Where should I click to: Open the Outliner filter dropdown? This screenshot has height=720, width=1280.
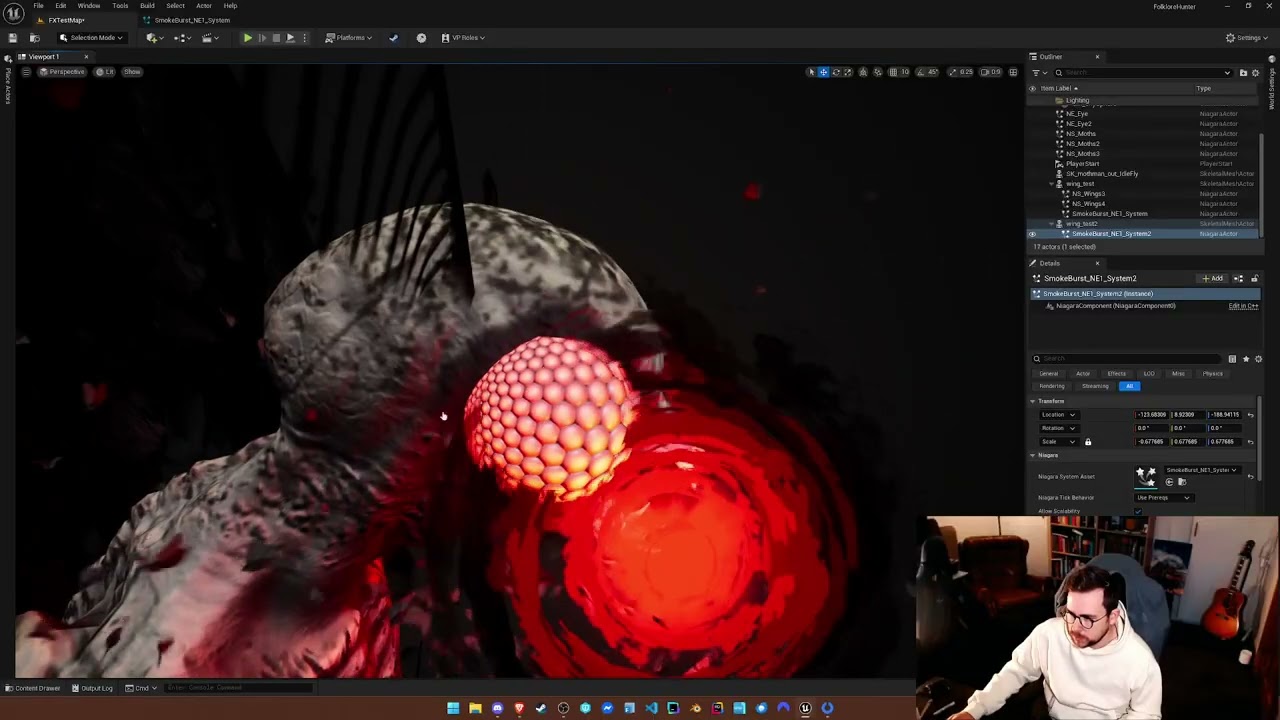(x=1038, y=73)
